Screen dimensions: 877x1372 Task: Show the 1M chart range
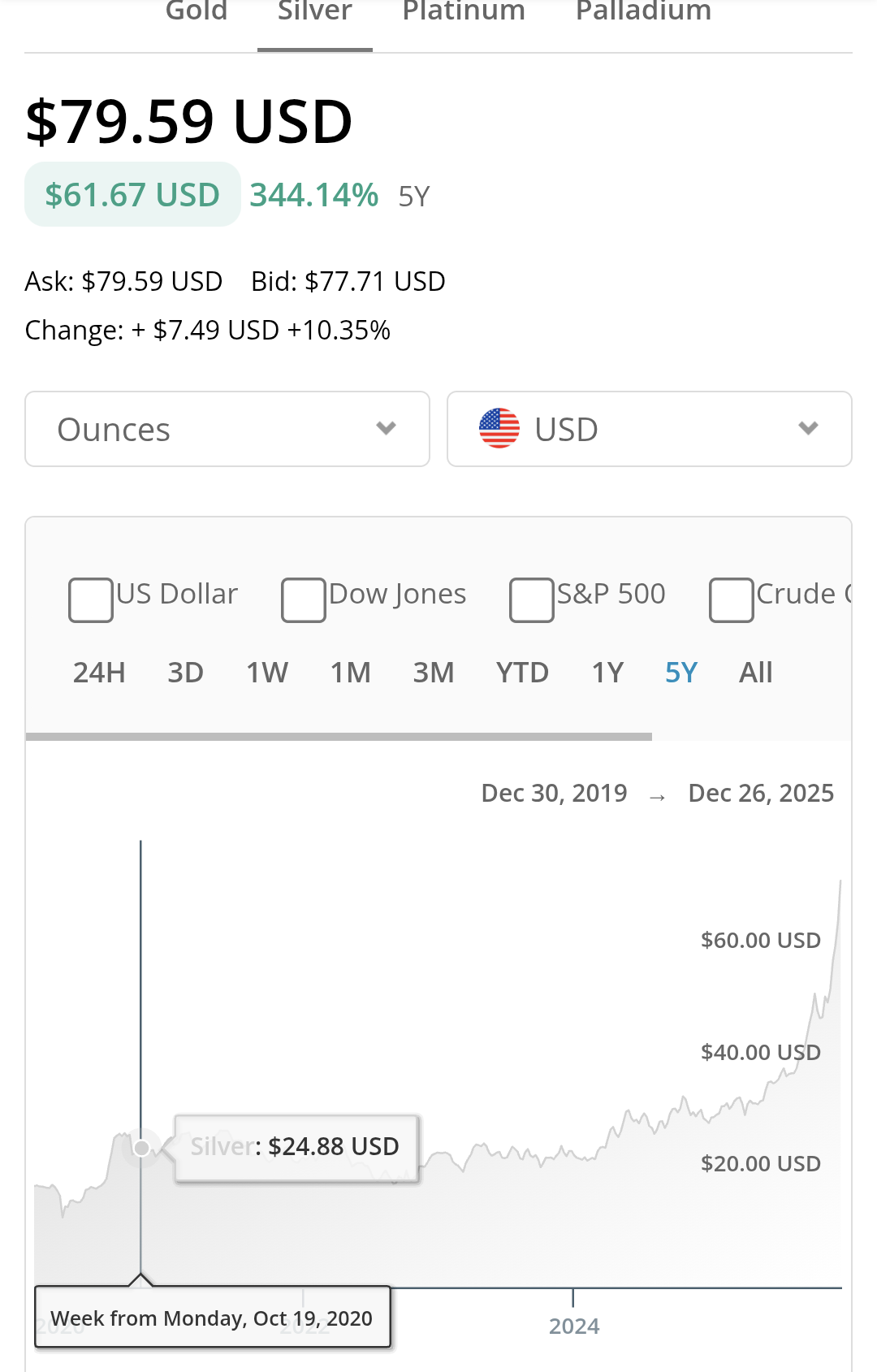pos(350,673)
